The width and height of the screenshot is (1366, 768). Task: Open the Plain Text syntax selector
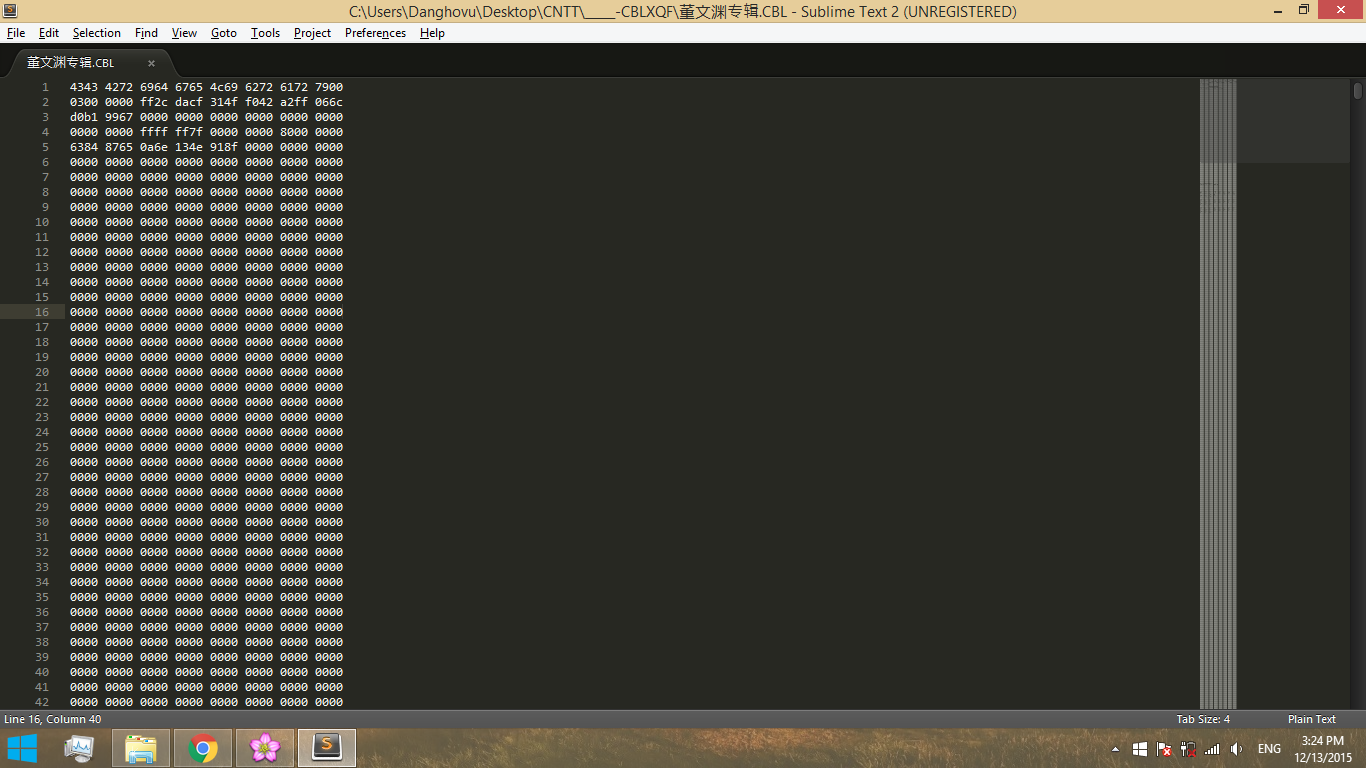pos(1311,719)
